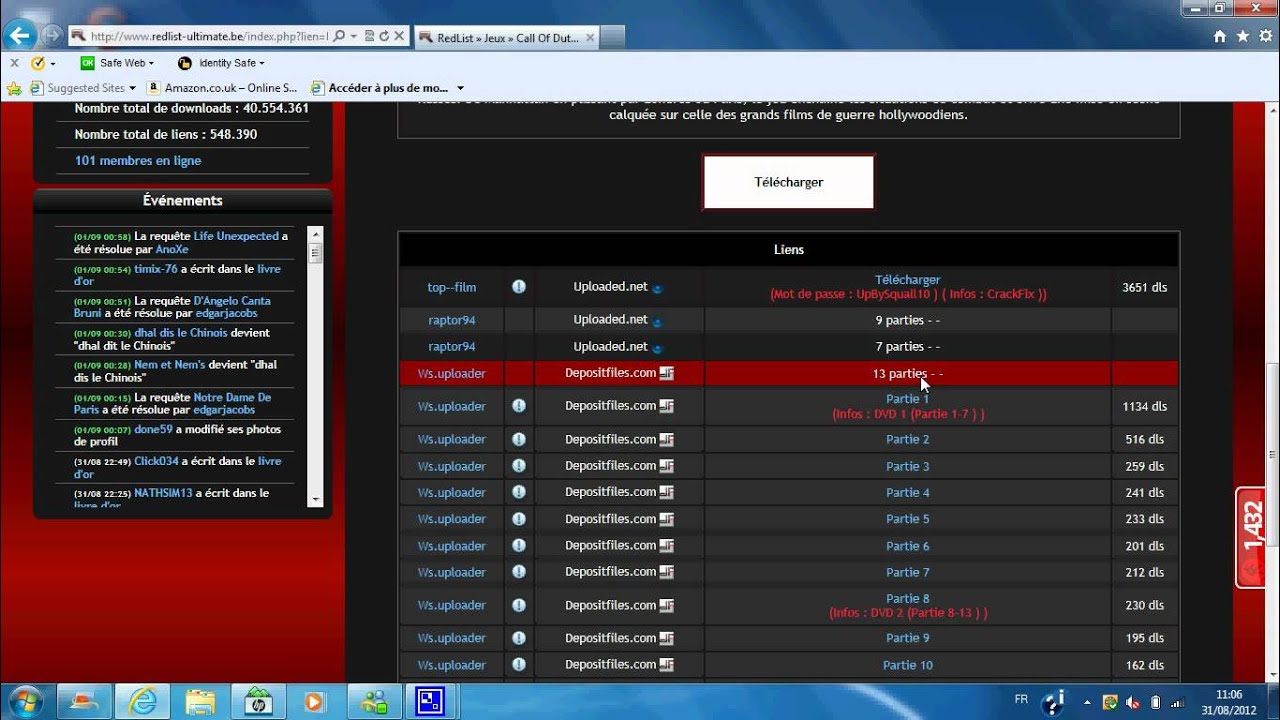Click Télécharger link in top--film row
This screenshot has height=720, width=1280.
pyautogui.click(x=907, y=280)
